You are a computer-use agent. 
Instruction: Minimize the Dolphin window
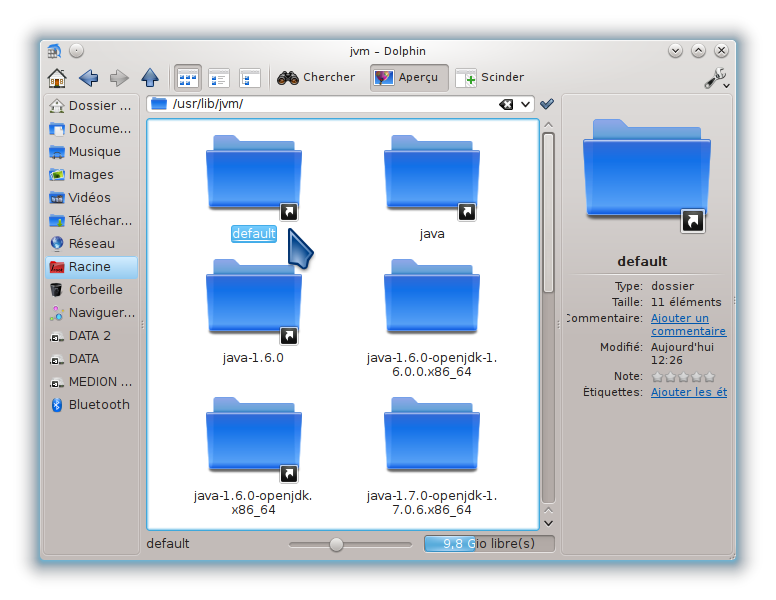click(675, 50)
